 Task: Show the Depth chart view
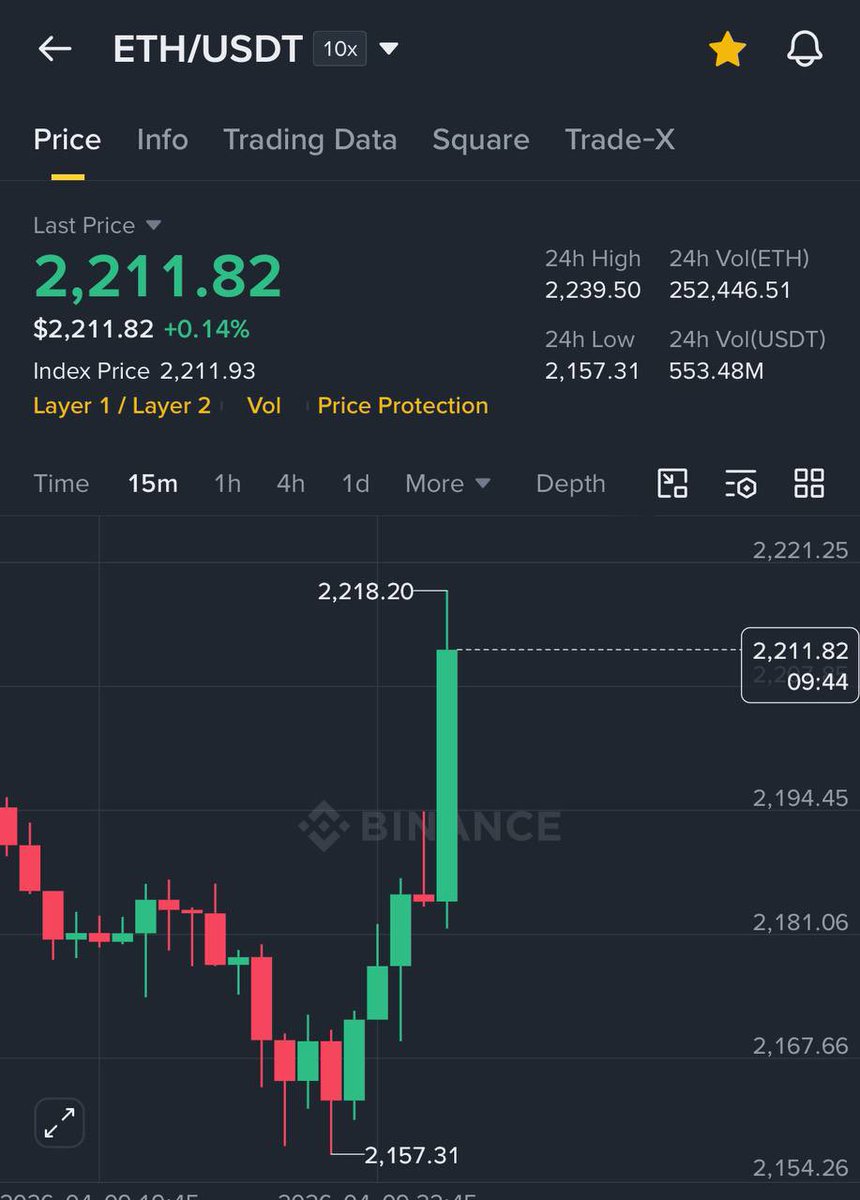click(x=571, y=484)
